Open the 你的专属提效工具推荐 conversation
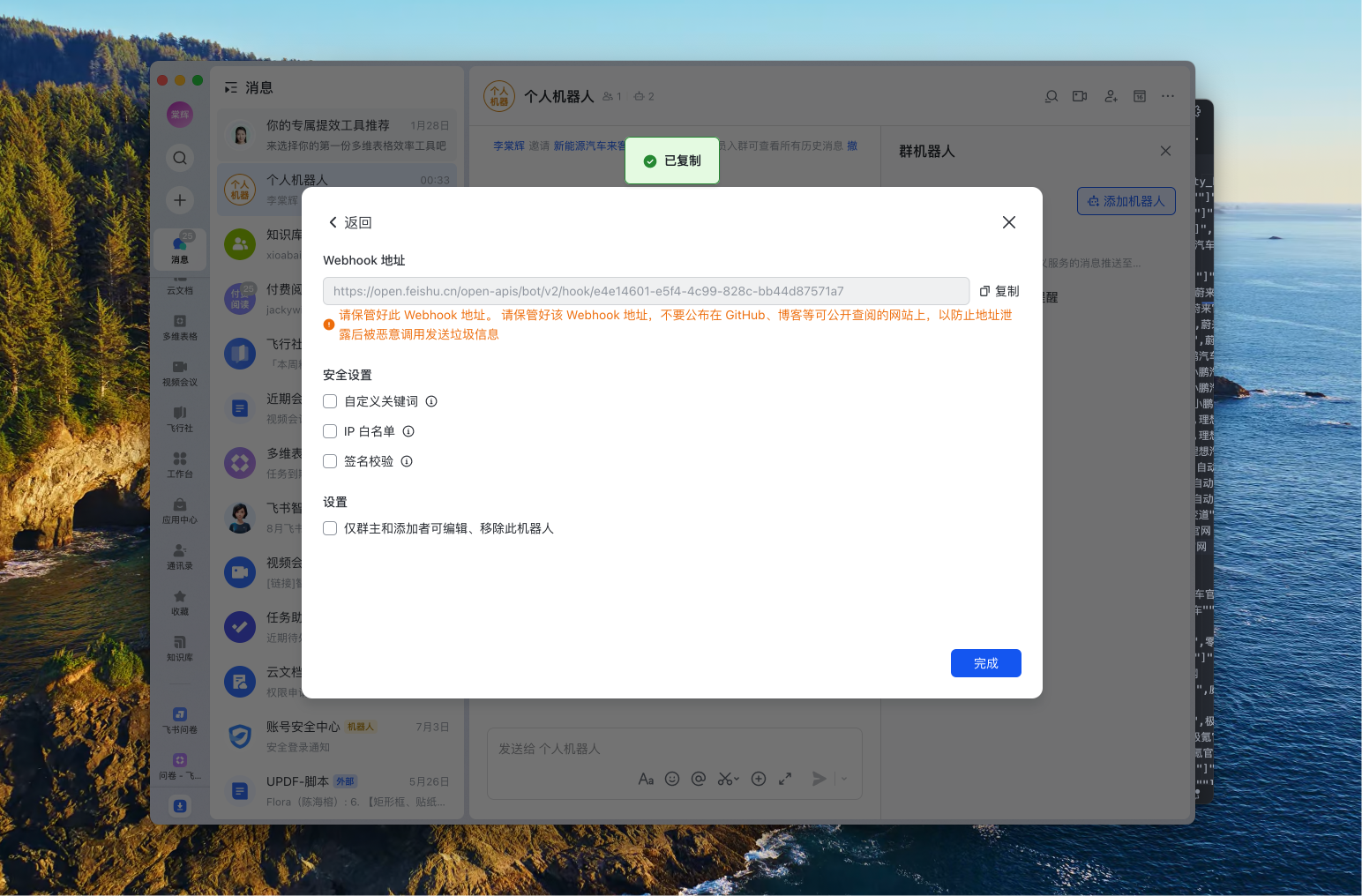 337,135
